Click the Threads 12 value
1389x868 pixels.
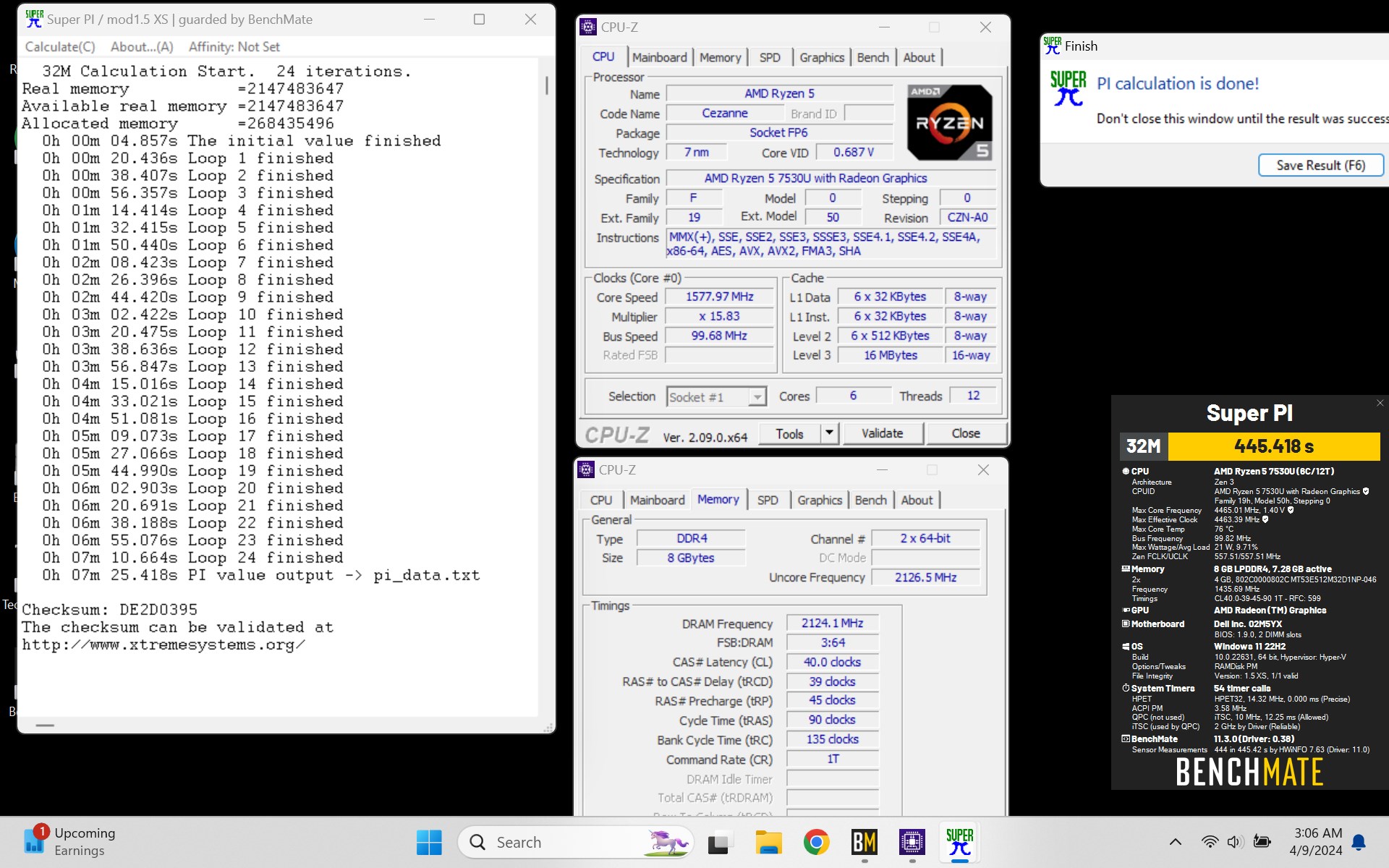[973, 396]
